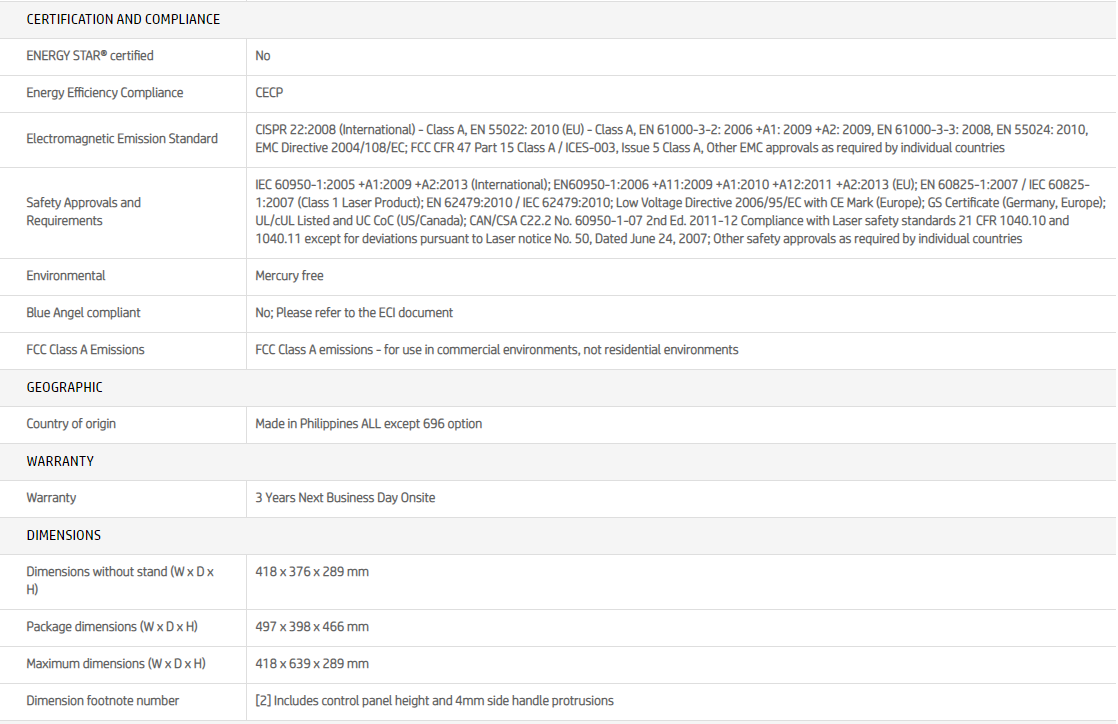Click the Certification and Compliance section header
1118x724 pixels.
point(123,19)
